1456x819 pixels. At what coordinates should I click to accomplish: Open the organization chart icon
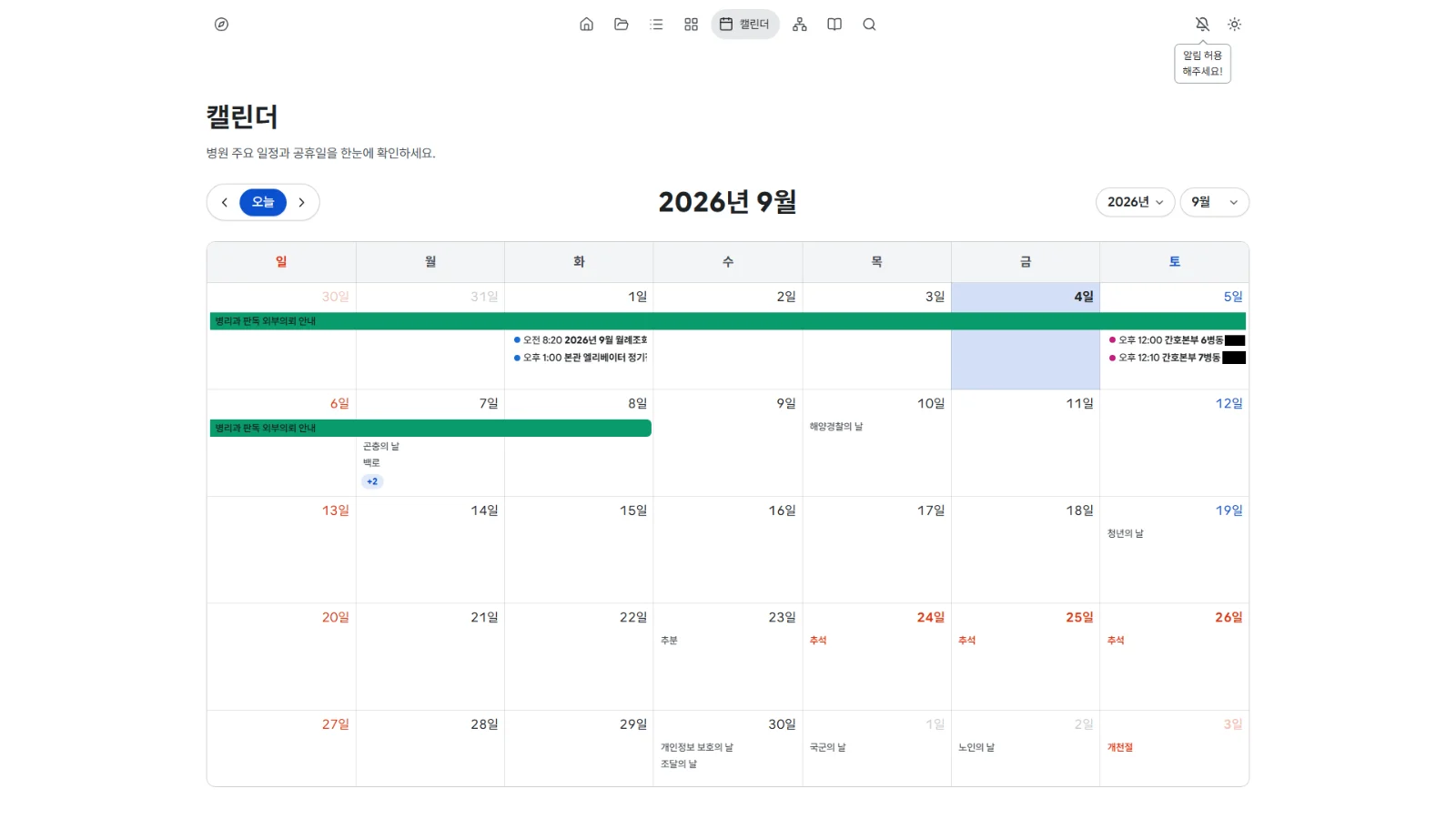[800, 25]
